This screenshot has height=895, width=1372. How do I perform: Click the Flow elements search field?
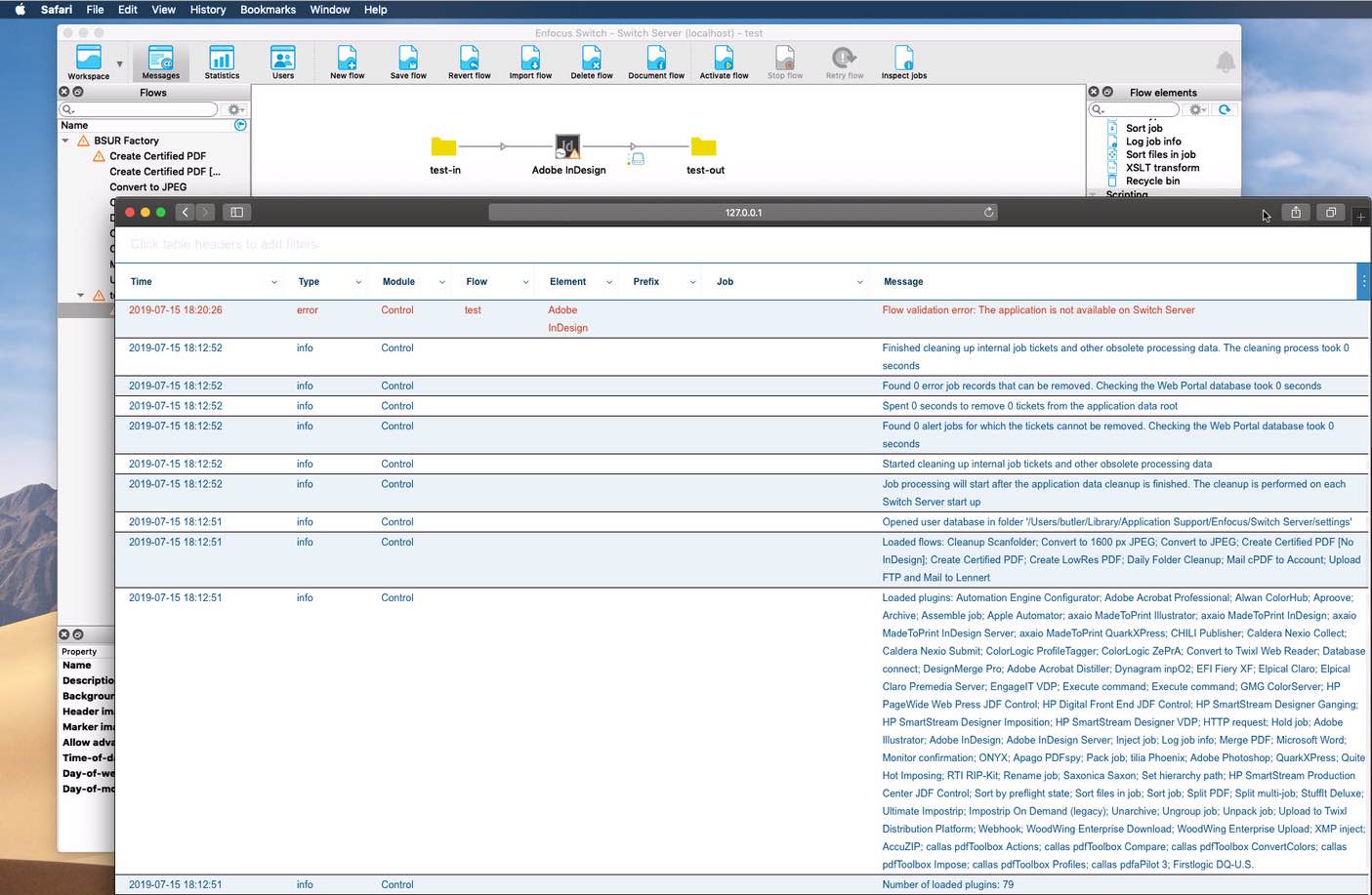click(1135, 109)
